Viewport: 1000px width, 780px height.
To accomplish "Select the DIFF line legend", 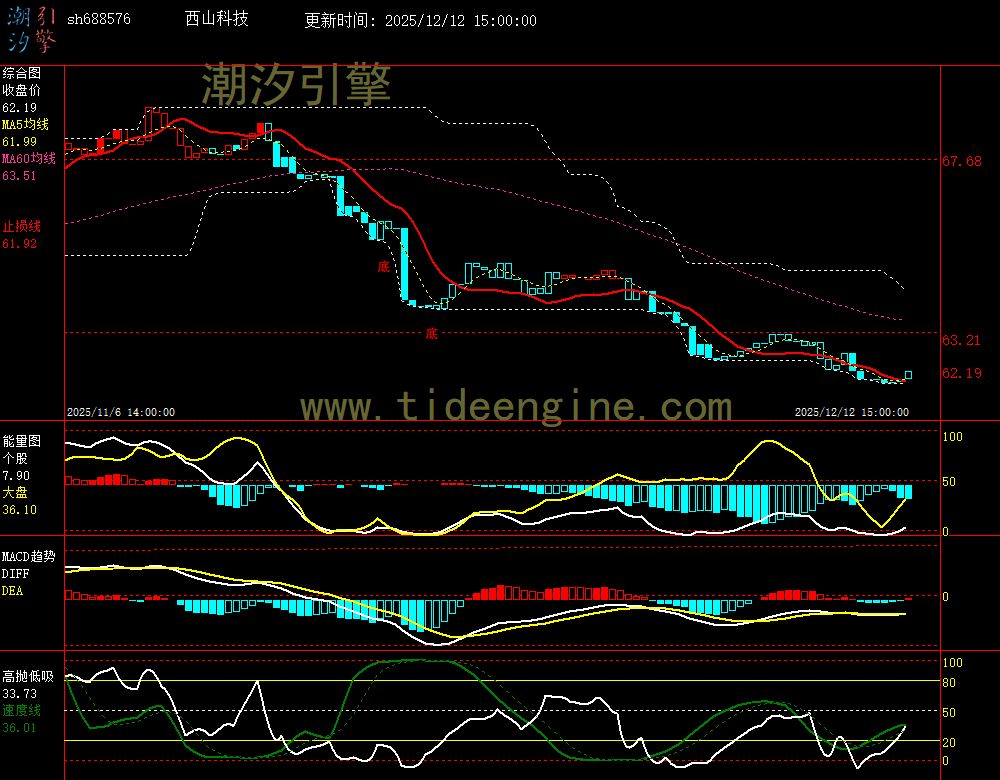I will [13, 572].
